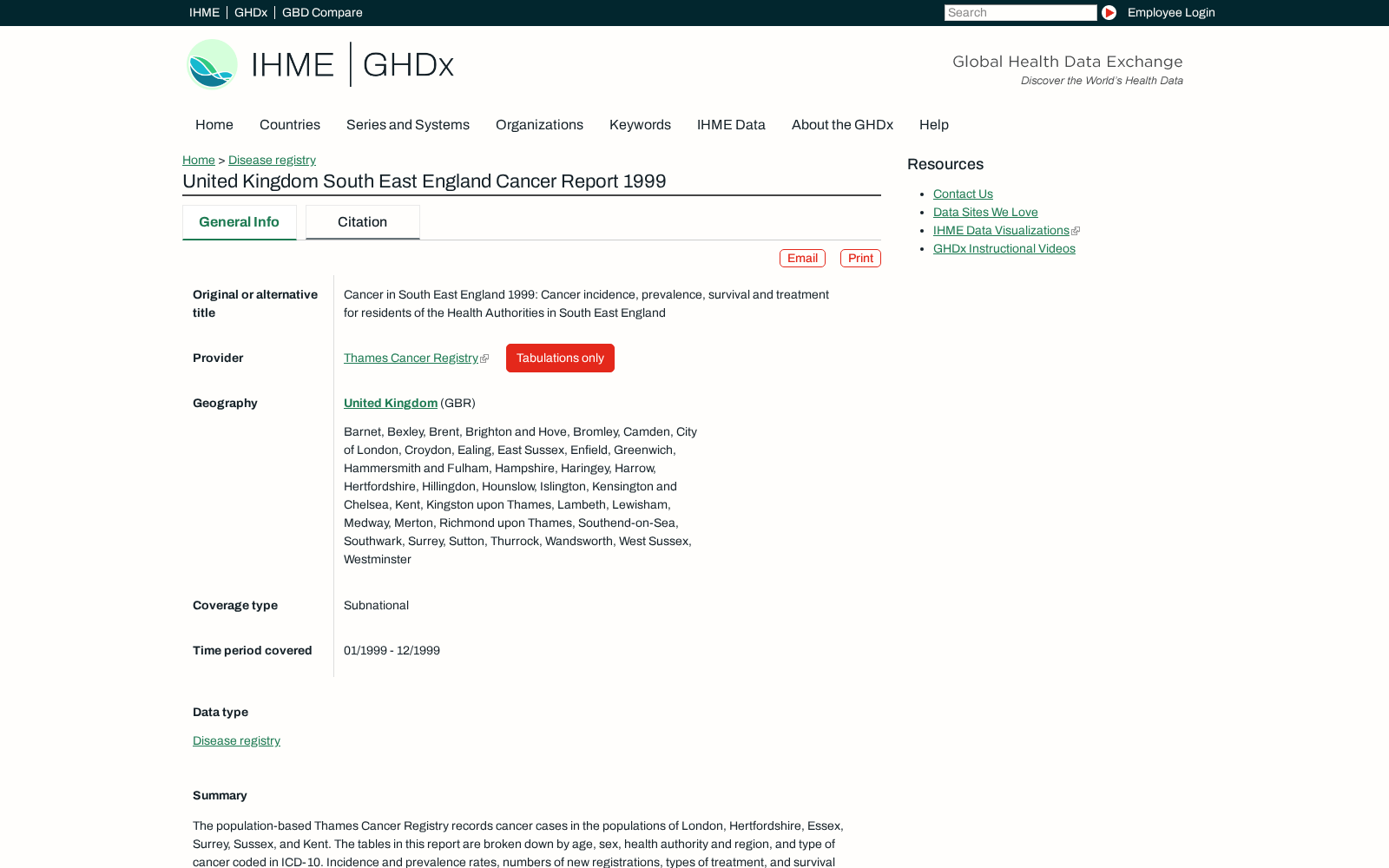This screenshot has height=868, width=1389.
Task: Click the Email button
Action: (802, 259)
